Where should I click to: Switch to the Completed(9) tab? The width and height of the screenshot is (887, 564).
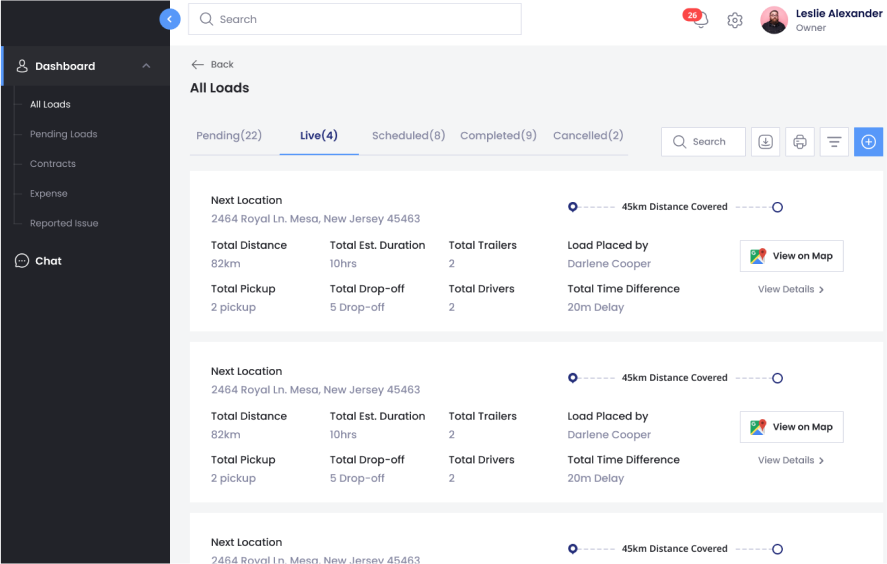point(498,136)
